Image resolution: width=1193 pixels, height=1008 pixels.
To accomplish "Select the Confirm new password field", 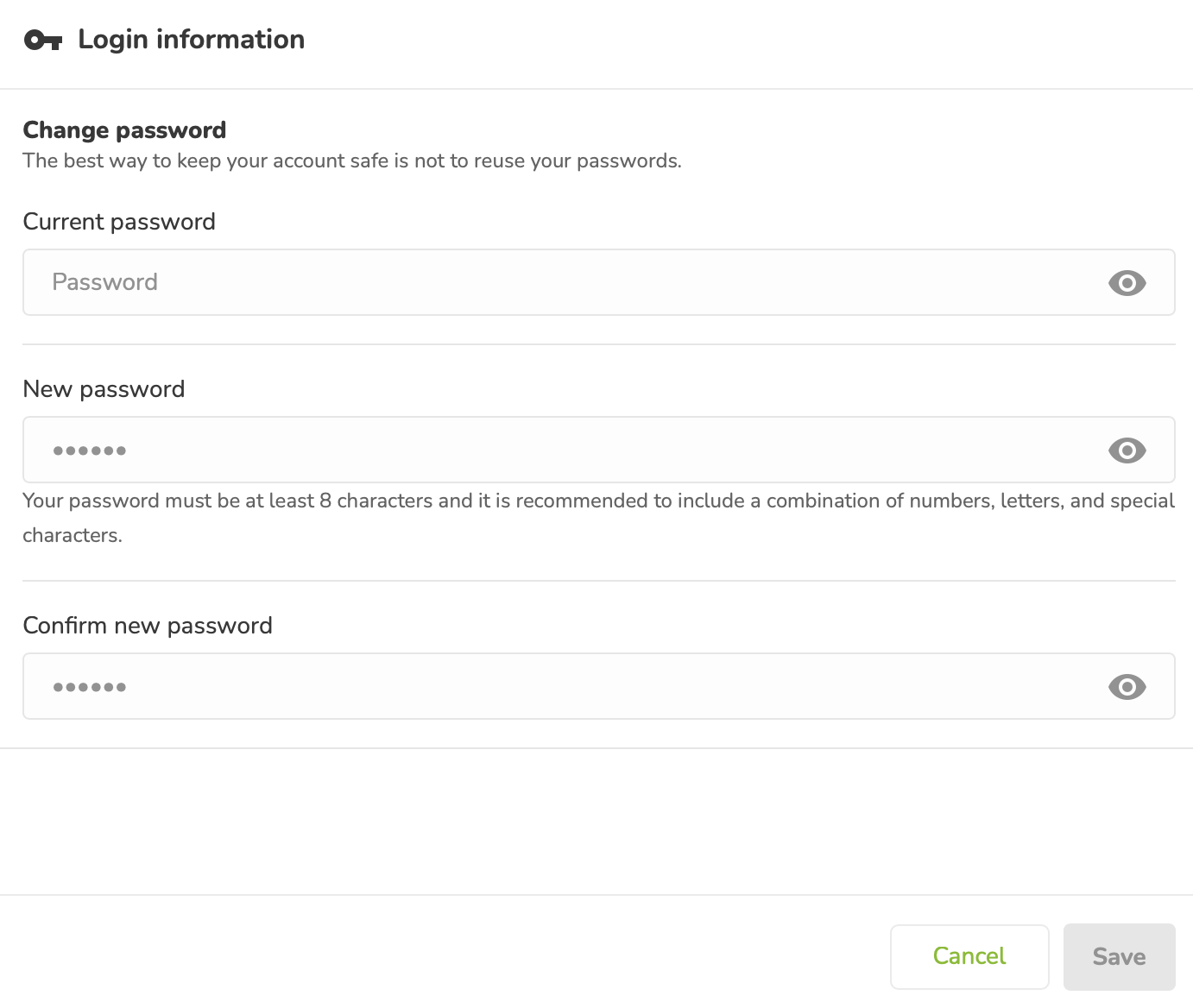I will [518, 686].
